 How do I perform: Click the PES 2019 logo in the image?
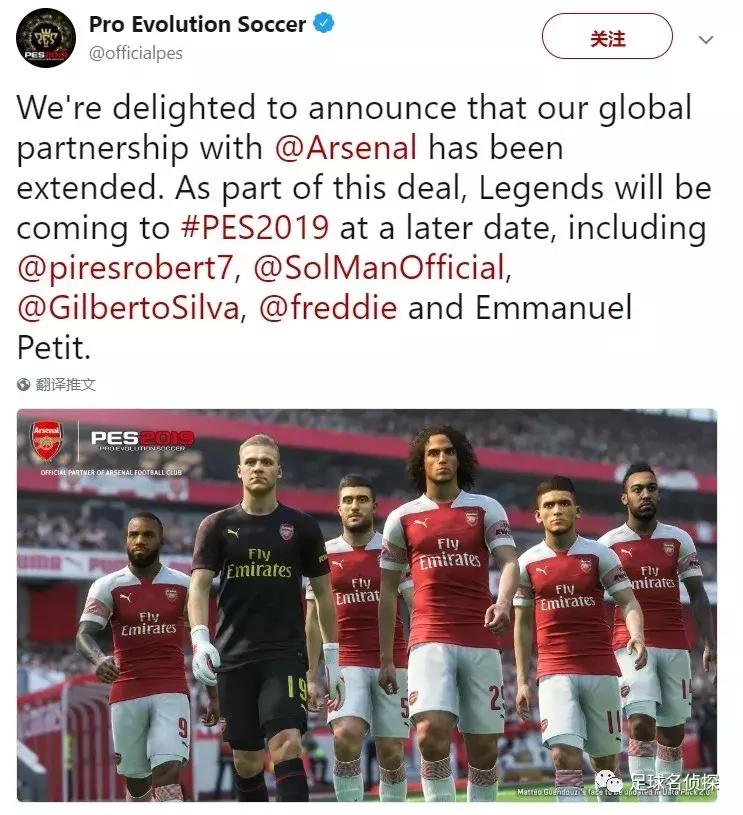click(142, 440)
